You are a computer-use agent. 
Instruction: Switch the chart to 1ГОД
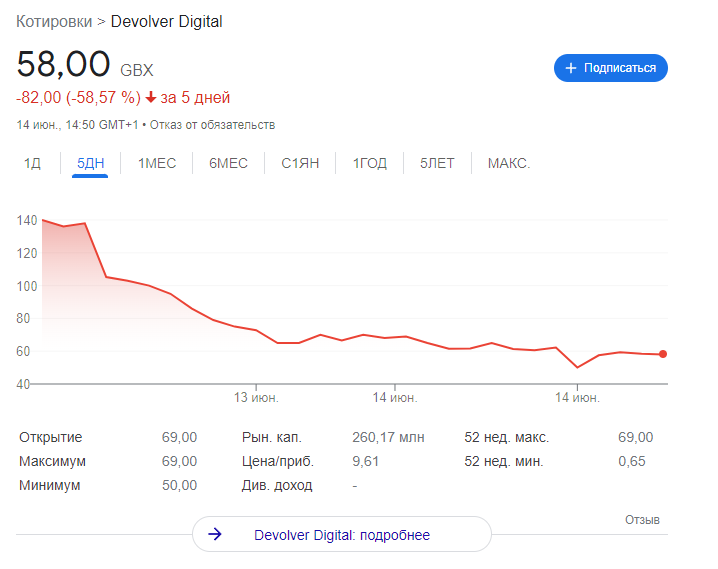pyautogui.click(x=369, y=163)
